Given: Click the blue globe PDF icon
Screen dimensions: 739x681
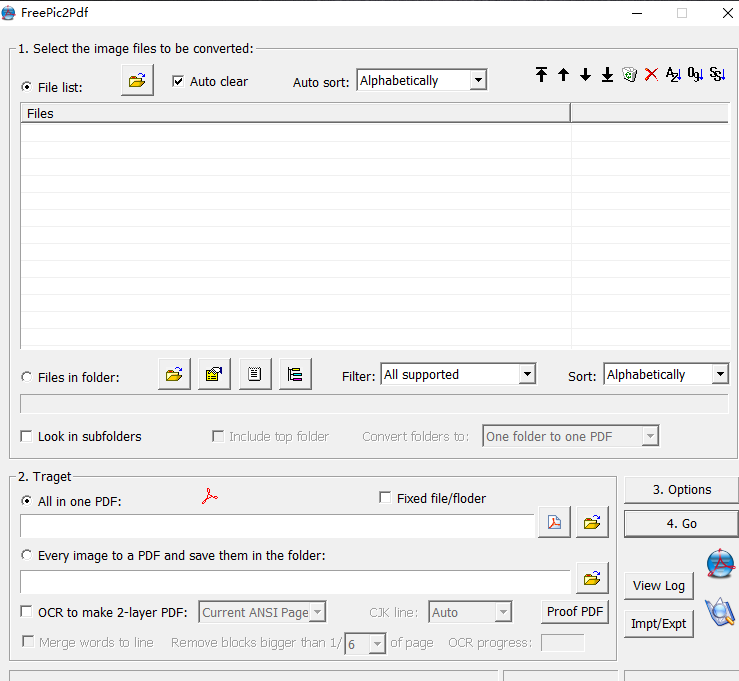Looking at the screenshot, I should click(721, 563).
